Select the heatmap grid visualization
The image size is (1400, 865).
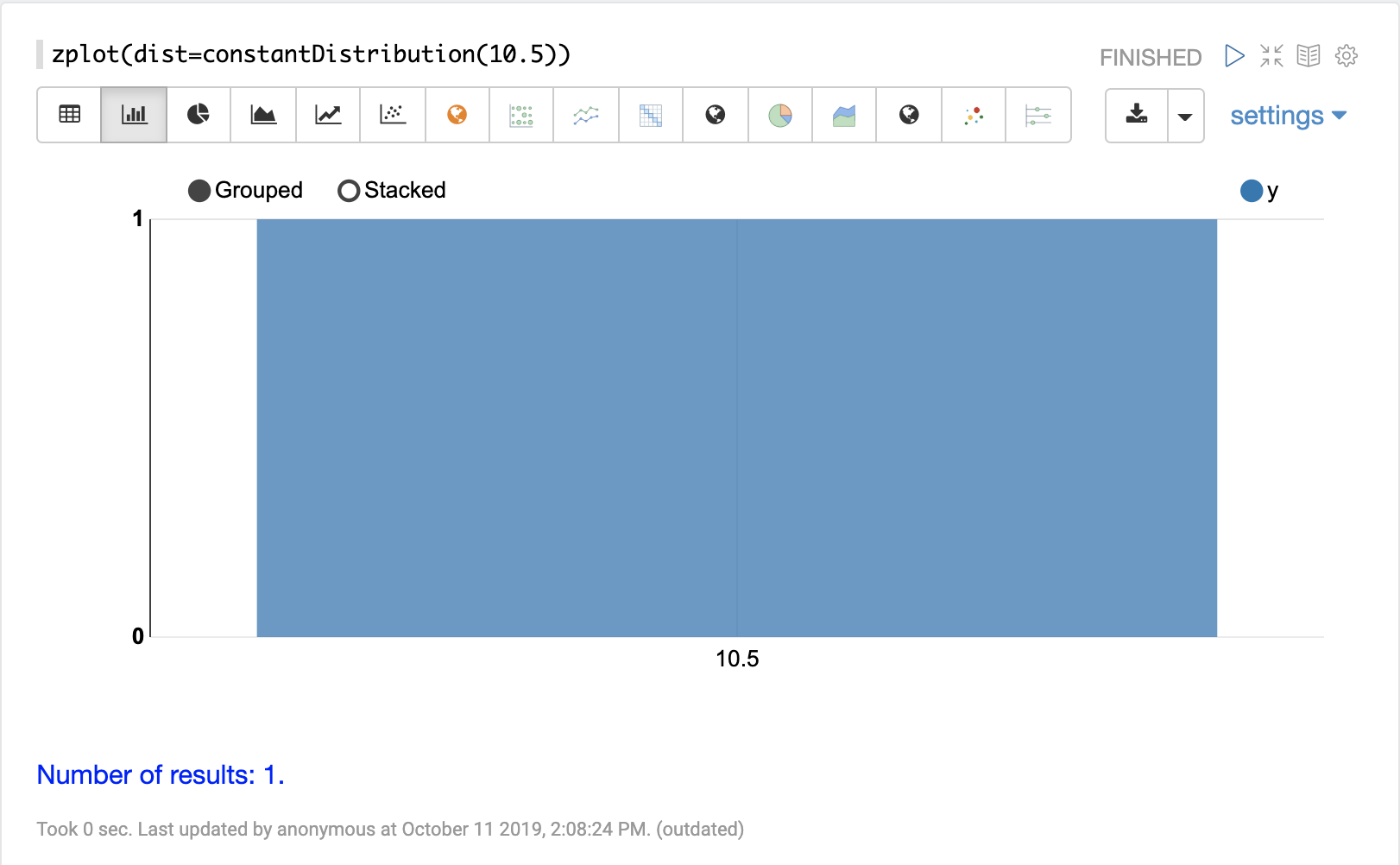point(651,115)
